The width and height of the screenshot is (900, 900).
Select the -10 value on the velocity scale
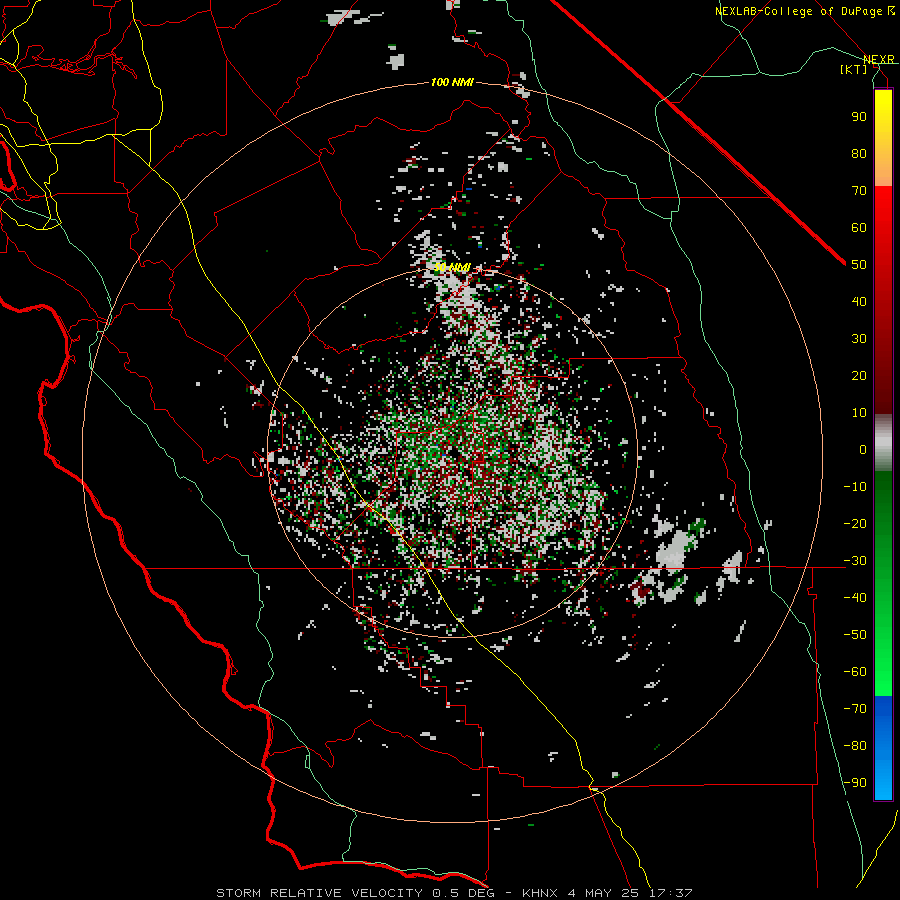pyautogui.click(x=855, y=487)
